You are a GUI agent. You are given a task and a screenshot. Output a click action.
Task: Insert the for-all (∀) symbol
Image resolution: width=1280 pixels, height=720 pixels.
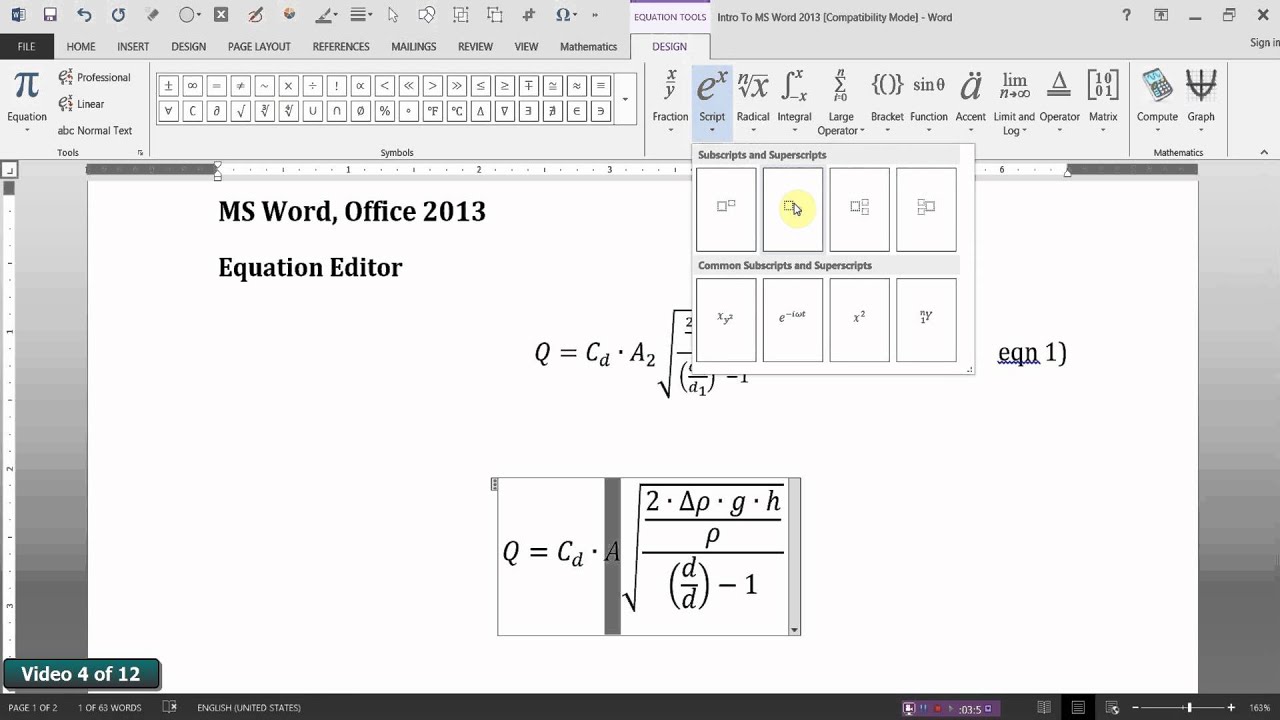pos(168,111)
